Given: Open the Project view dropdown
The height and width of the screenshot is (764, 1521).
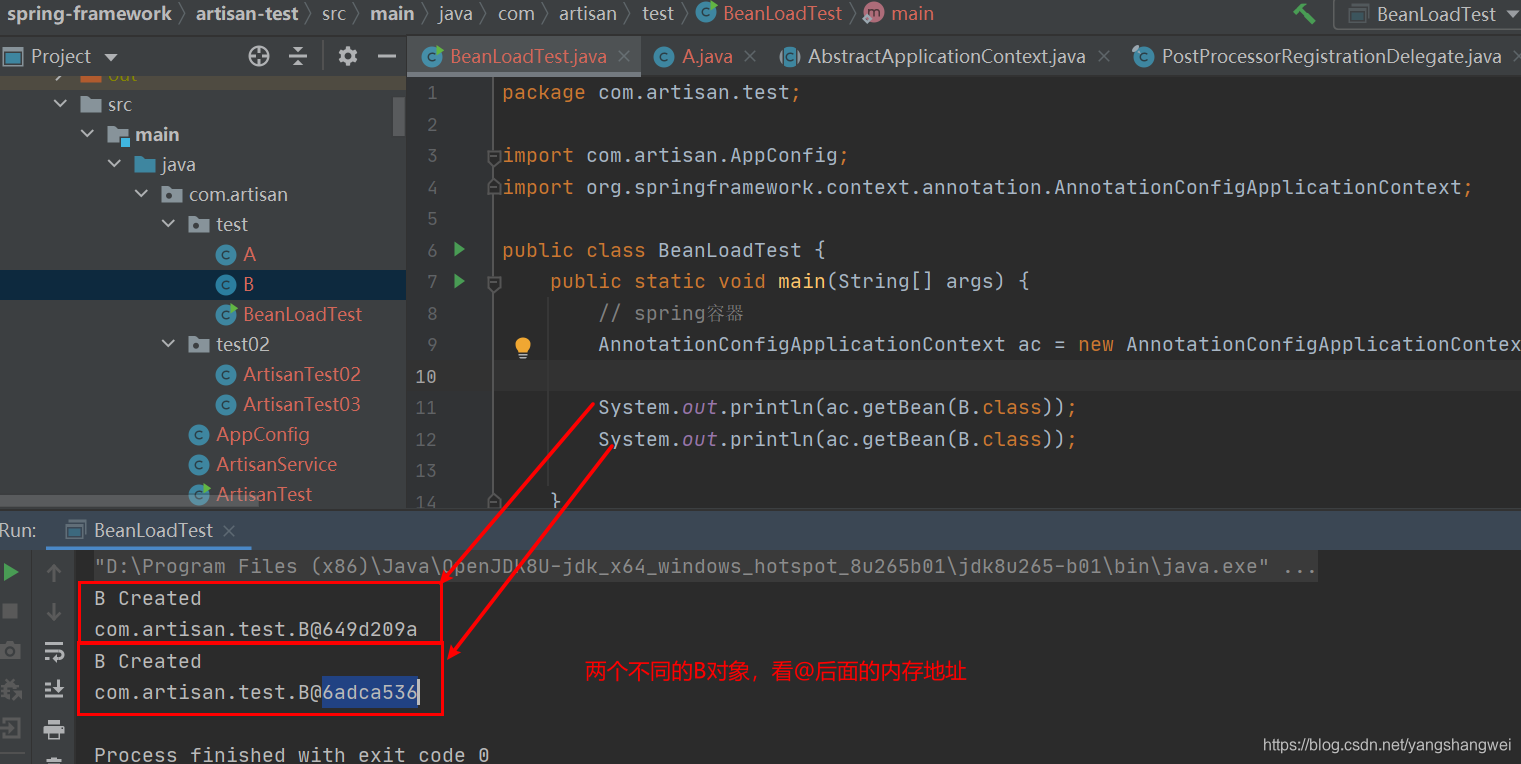Looking at the screenshot, I should (x=111, y=57).
